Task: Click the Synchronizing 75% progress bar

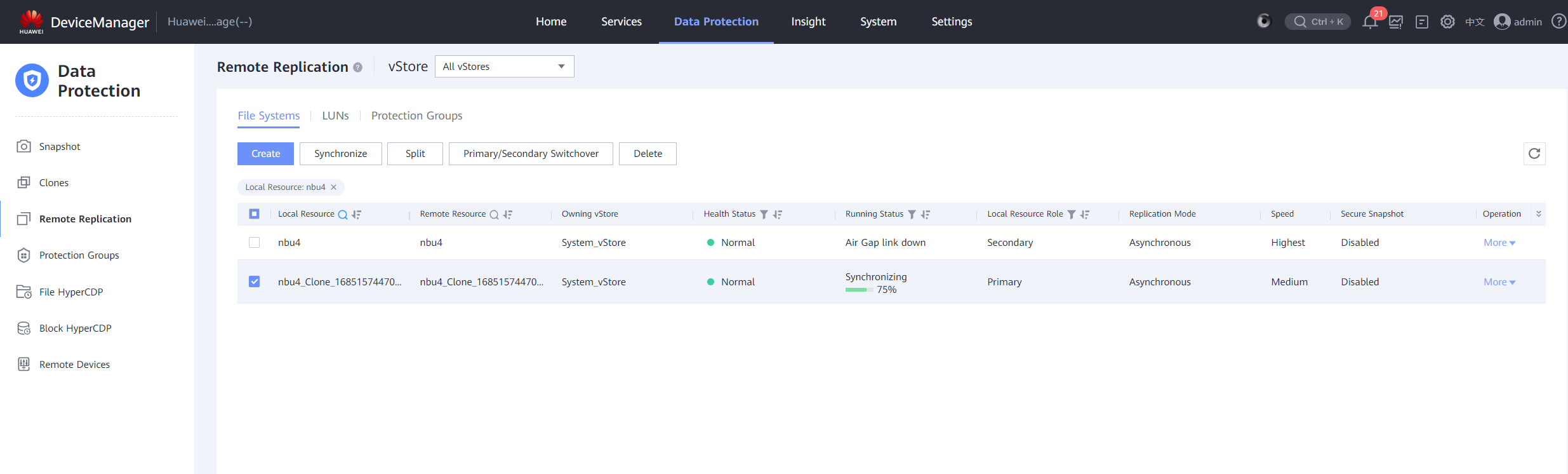Action: click(859, 290)
